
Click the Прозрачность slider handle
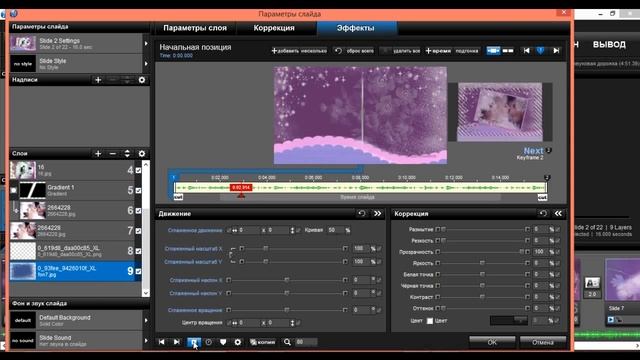(x=522, y=252)
